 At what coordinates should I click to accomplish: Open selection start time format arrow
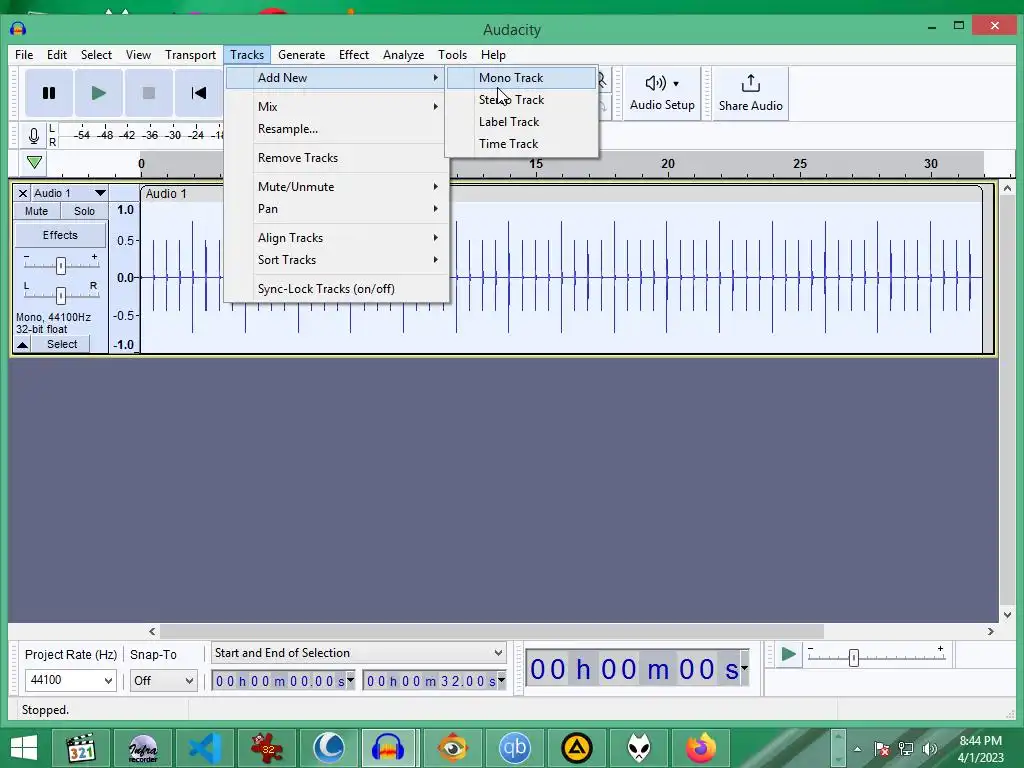click(351, 680)
